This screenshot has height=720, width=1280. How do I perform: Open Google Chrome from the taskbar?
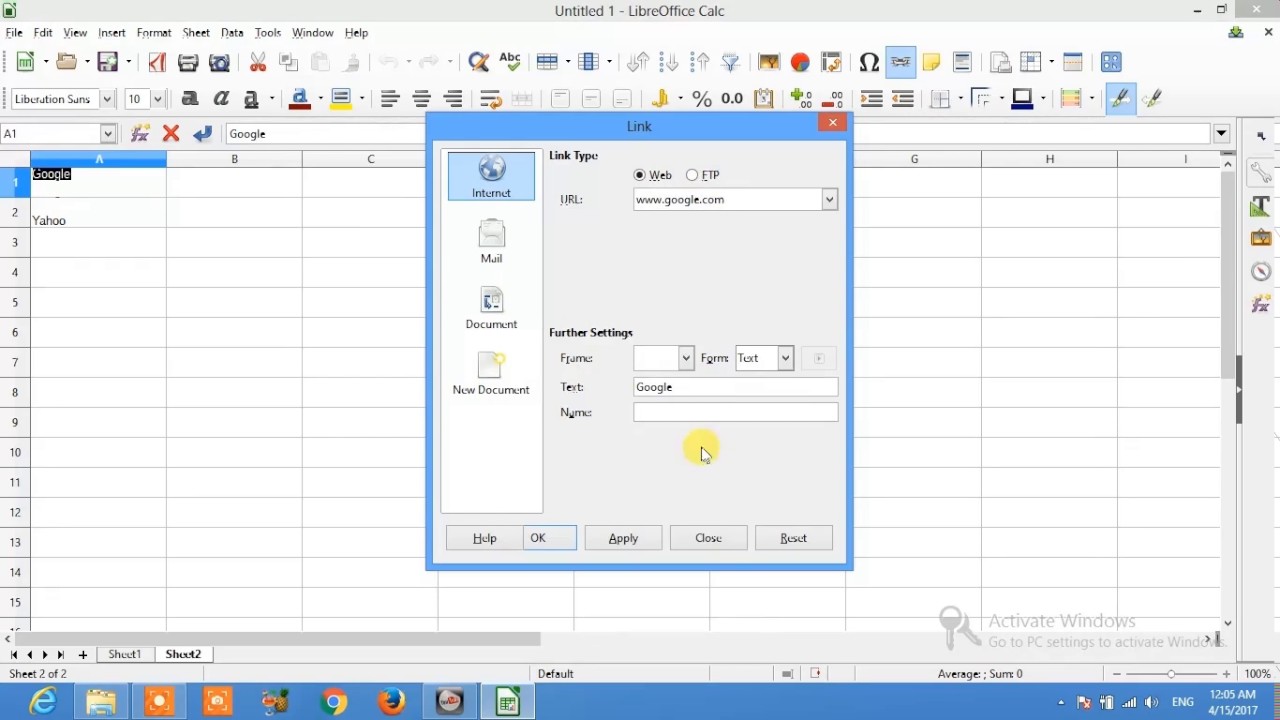pyautogui.click(x=334, y=701)
